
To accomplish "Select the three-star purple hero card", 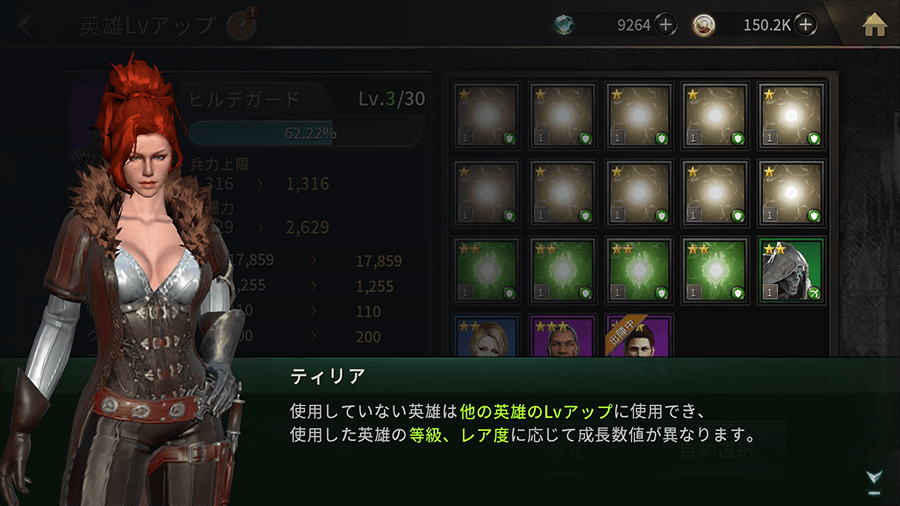I will [x=562, y=336].
